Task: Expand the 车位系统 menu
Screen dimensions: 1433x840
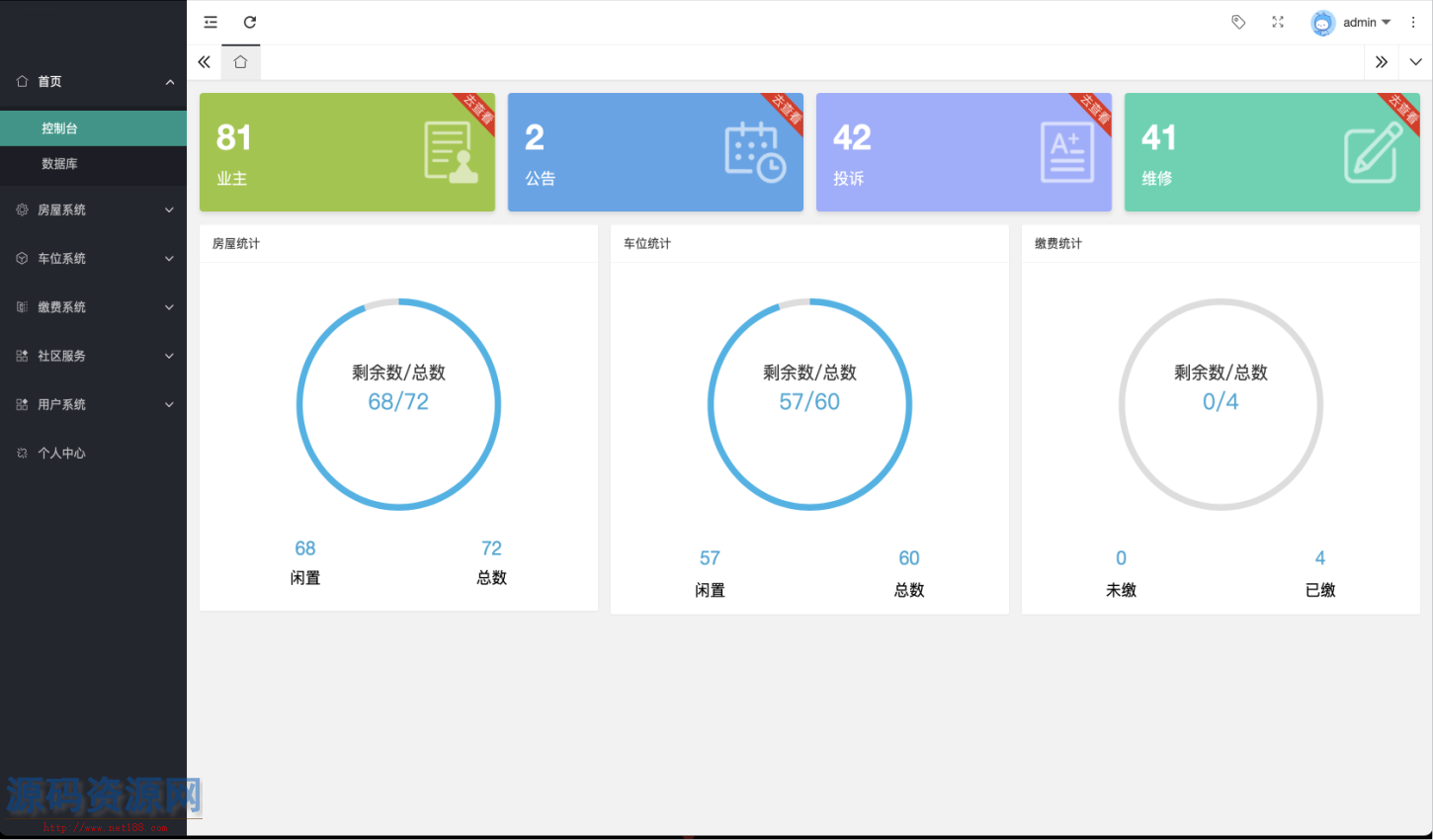Action: click(93, 259)
